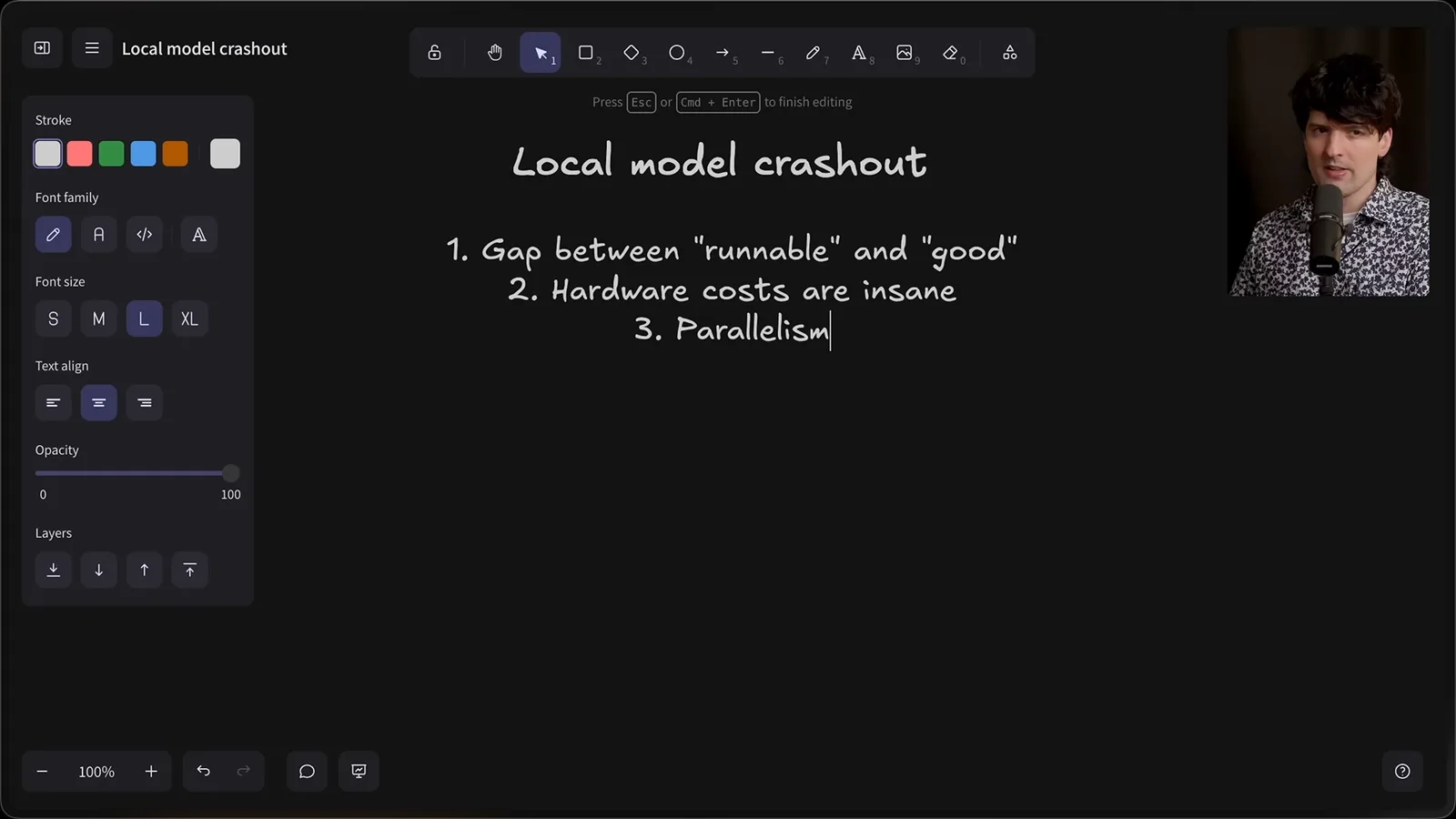Screen dimensions: 1456x819
Task: Select the Text tool
Action: pyautogui.click(x=859, y=53)
